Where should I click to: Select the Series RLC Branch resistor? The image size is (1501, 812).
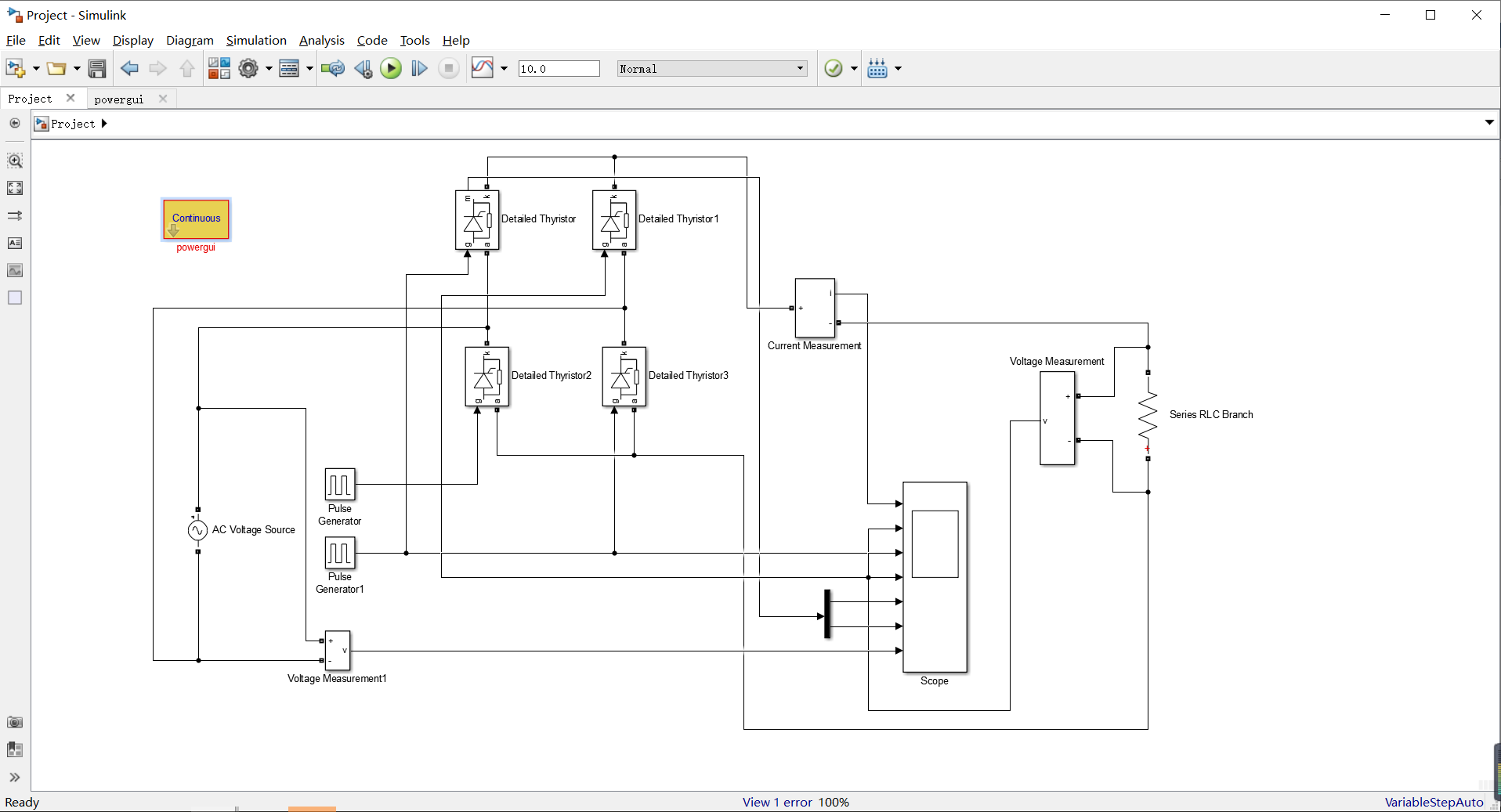point(1148,415)
